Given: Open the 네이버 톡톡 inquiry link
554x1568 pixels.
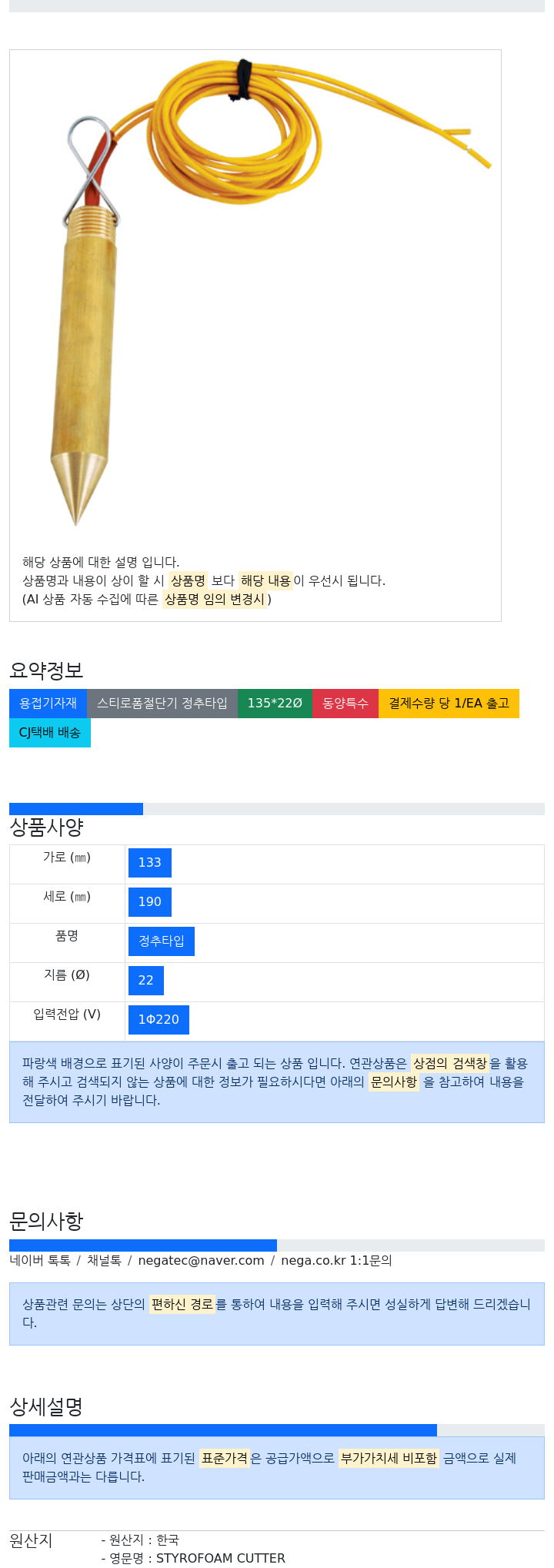Looking at the screenshot, I should tap(40, 1261).
